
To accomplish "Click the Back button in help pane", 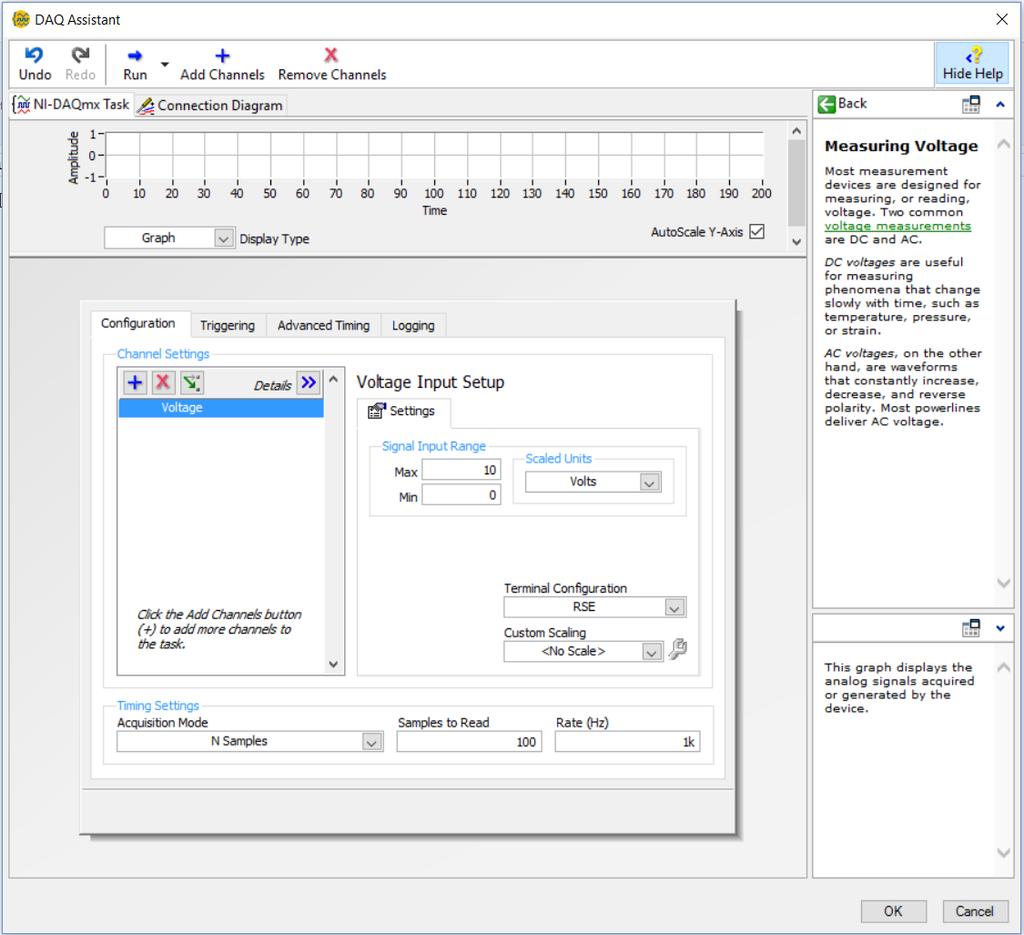I will (x=842, y=103).
